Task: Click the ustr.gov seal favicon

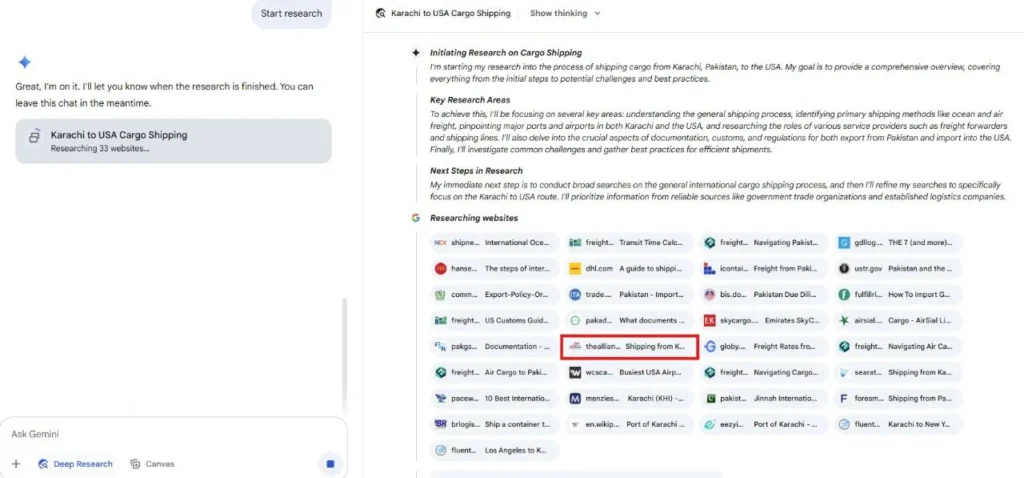Action: tap(844, 268)
